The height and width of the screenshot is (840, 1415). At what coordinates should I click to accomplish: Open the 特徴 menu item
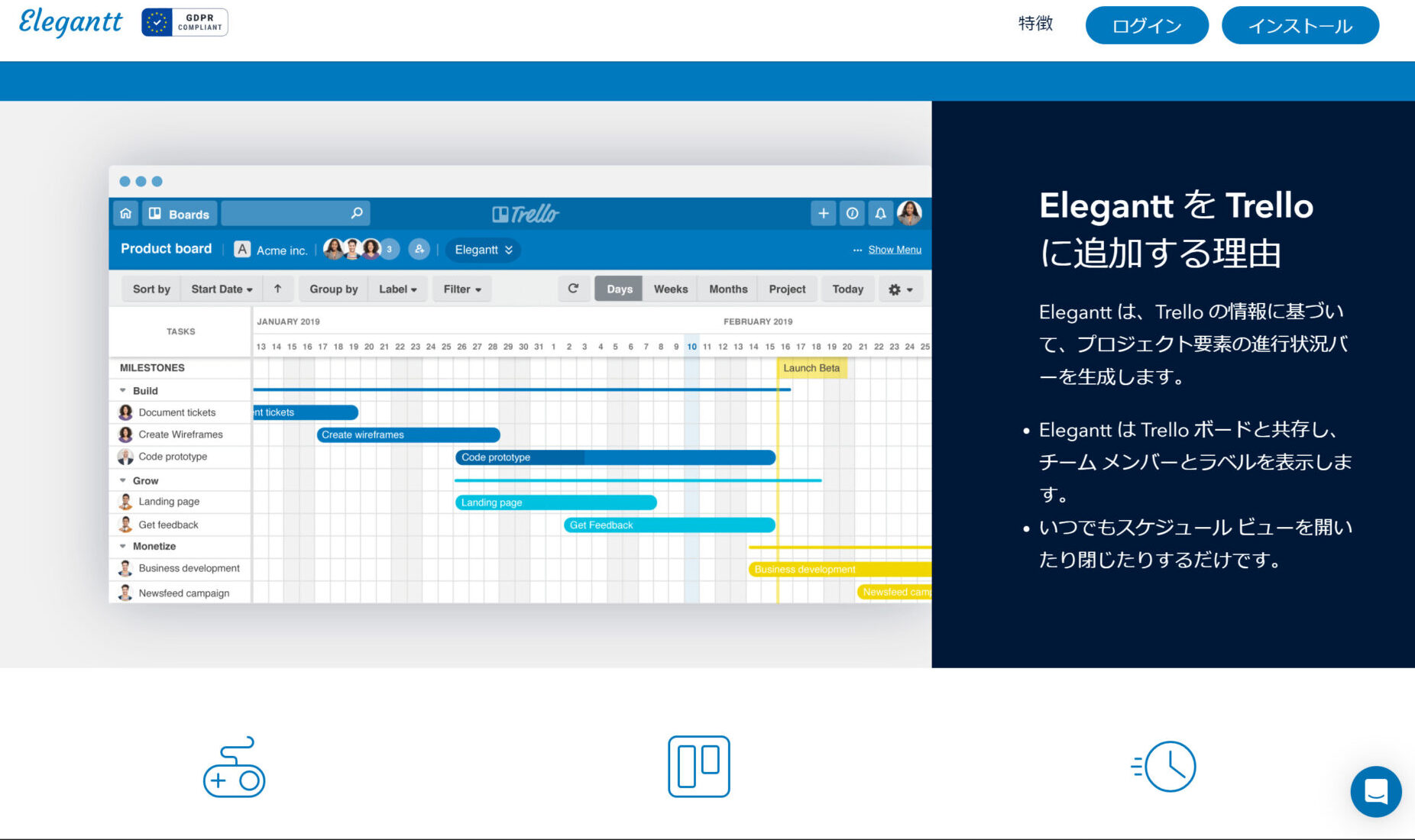1035,24
